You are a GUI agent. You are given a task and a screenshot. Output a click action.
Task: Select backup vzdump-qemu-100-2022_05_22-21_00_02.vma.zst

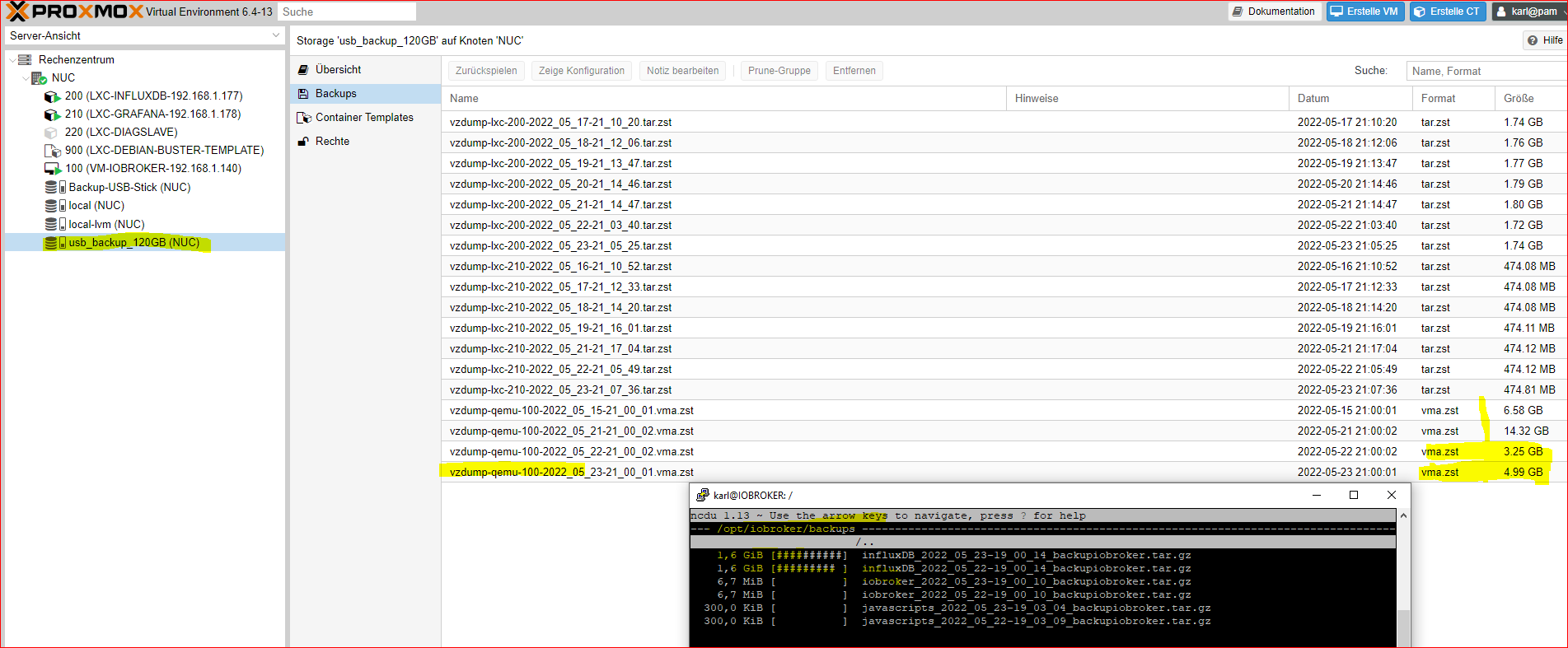click(1004, 451)
